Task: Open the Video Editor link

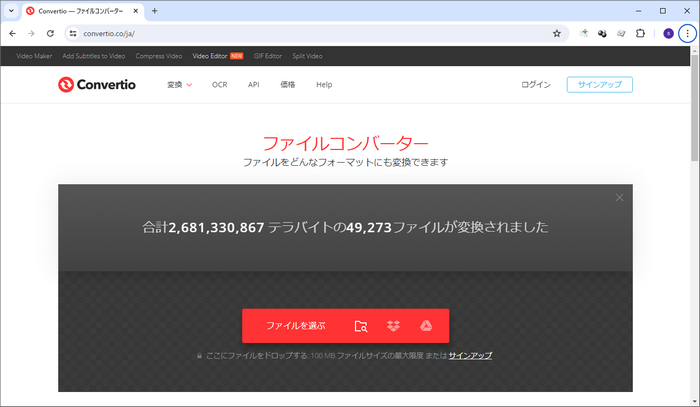Action: tap(209, 56)
